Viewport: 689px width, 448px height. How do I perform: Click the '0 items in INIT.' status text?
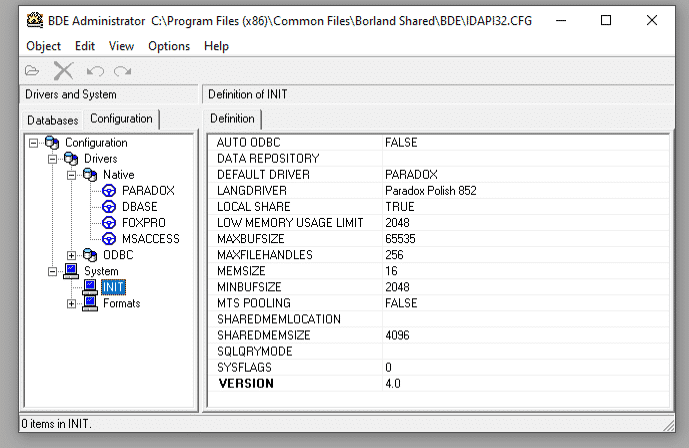(56, 424)
